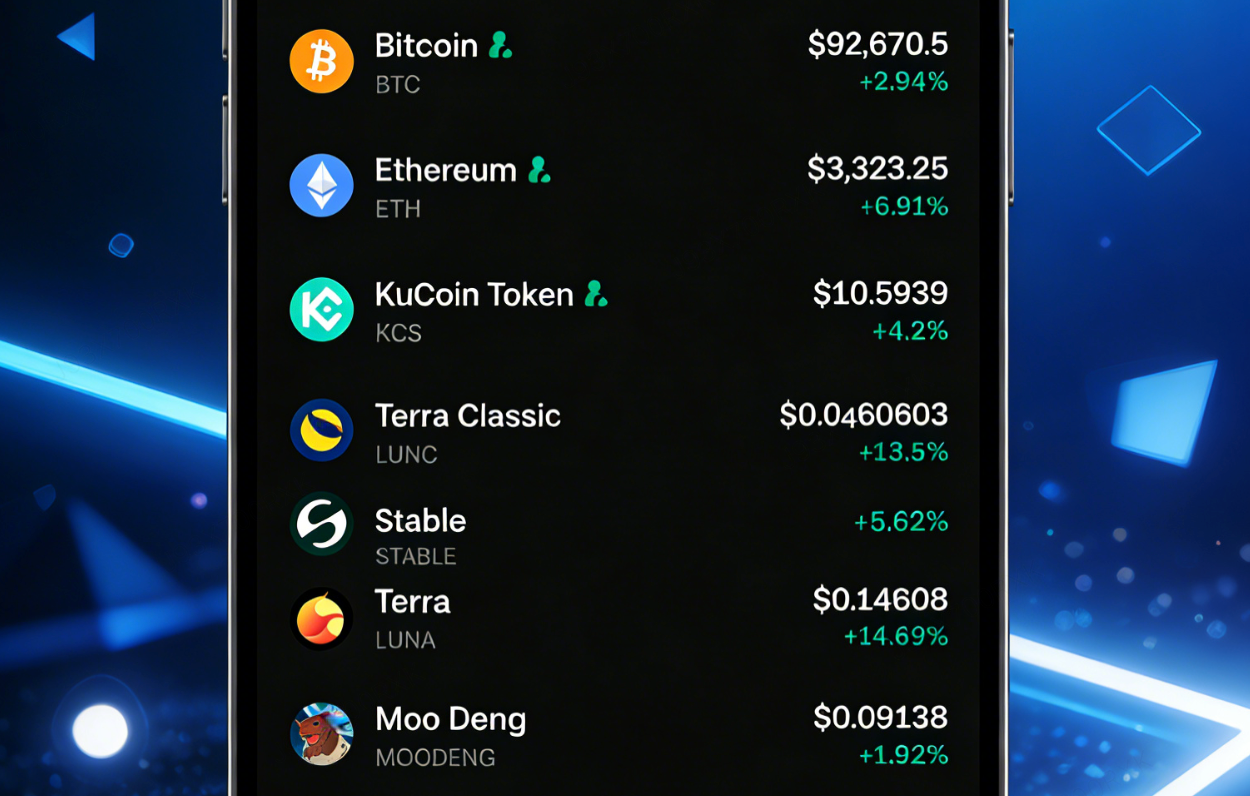Click the Stable coin logo

(x=320, y=521)
